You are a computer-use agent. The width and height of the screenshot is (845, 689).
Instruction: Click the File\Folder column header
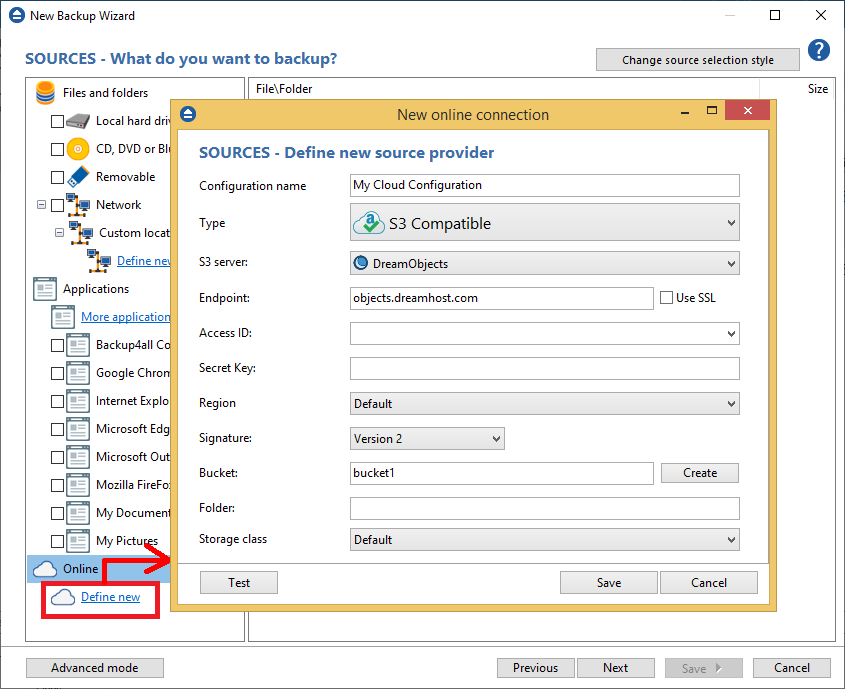(504, 89)
